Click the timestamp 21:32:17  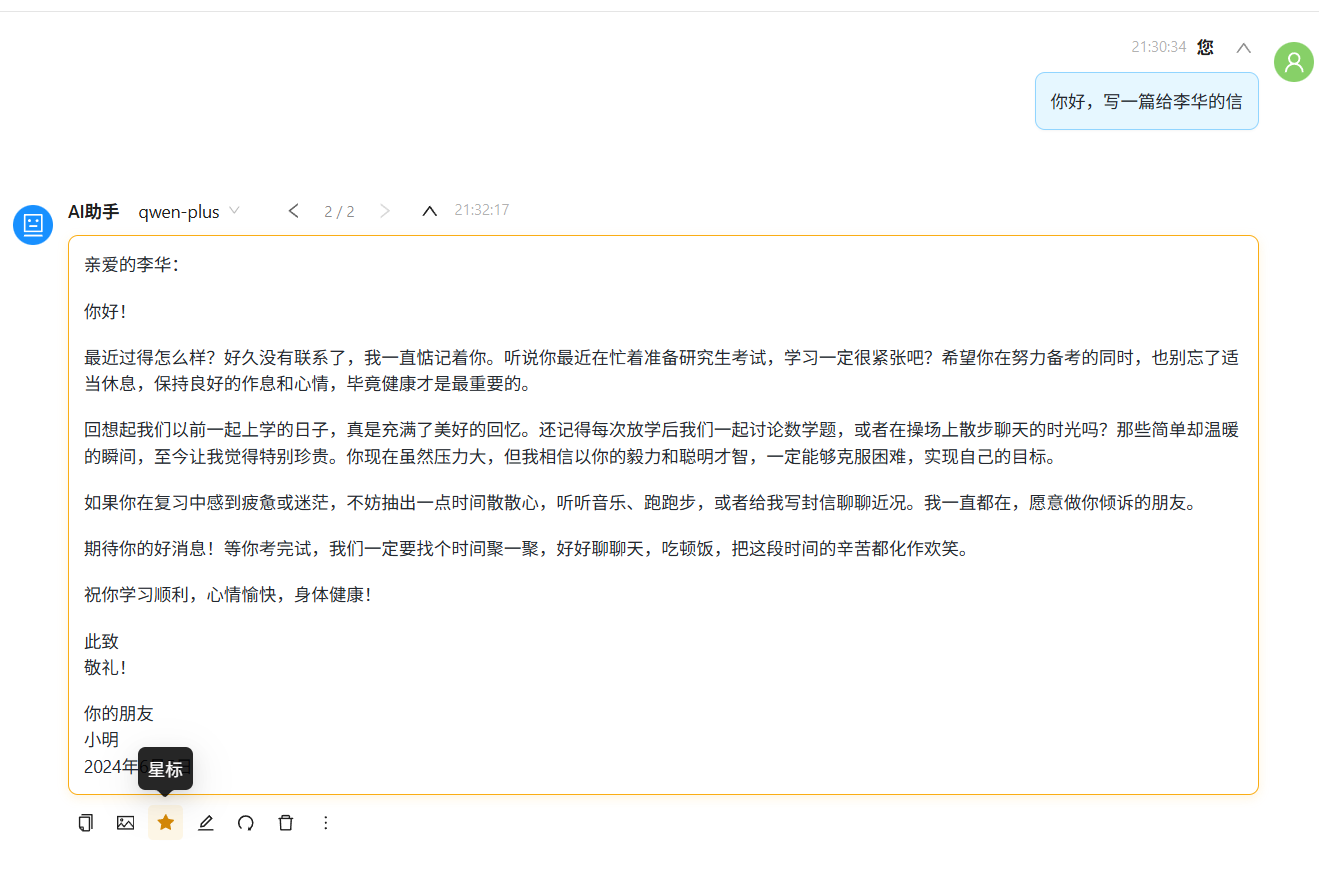pos(481,210)
